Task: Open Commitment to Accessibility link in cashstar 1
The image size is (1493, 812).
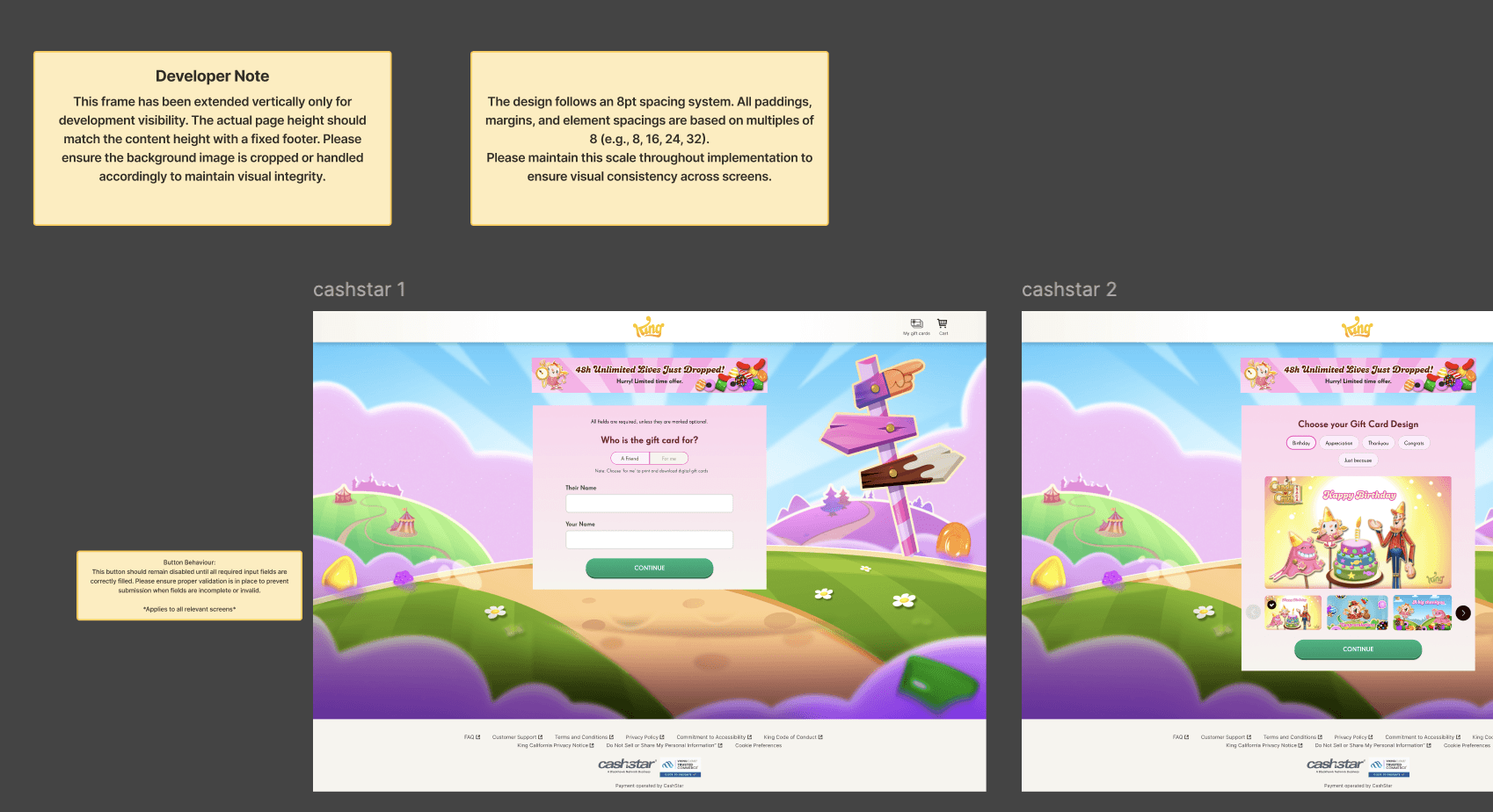Action: coord(714,737)
